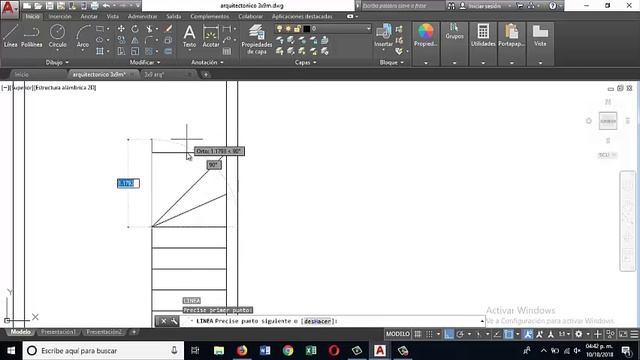Click the MODELO status bar button
Viewport: 640px width, 360px height.
pyautogui.click(x=398, y=334)
